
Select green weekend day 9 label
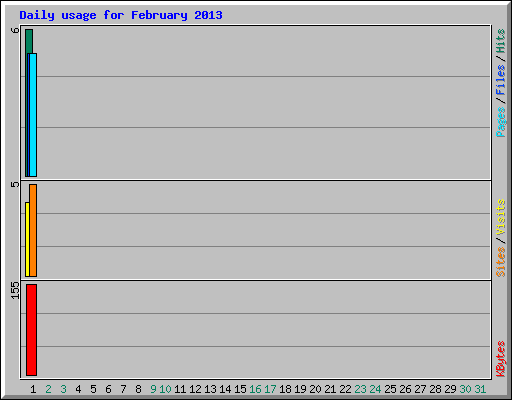coord(153,389)
